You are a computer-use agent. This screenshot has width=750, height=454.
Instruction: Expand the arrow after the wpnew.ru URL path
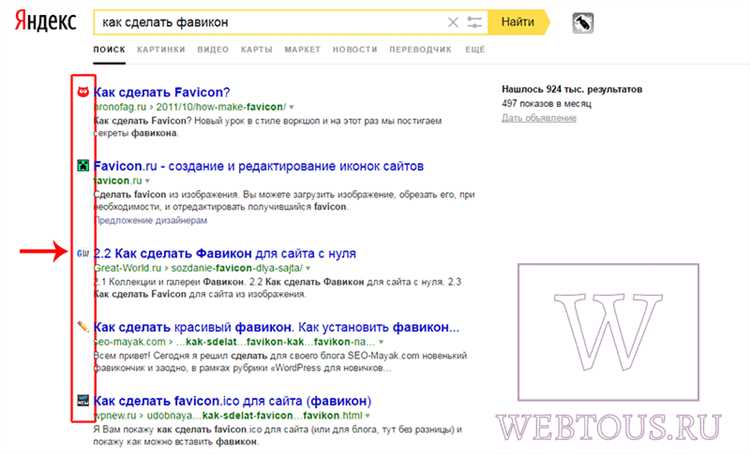pos(367,414)
